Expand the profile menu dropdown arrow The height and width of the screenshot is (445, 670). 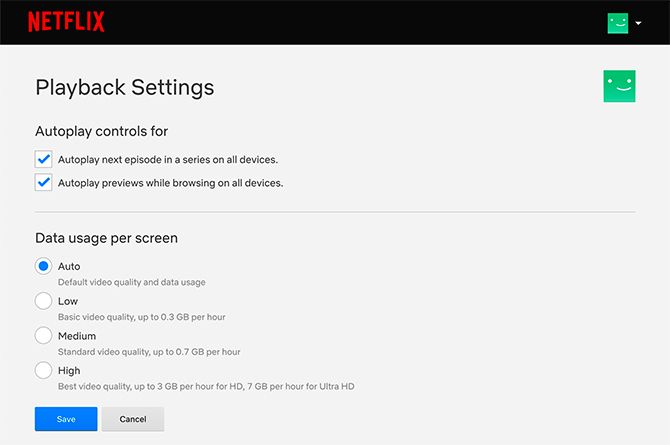638,23
